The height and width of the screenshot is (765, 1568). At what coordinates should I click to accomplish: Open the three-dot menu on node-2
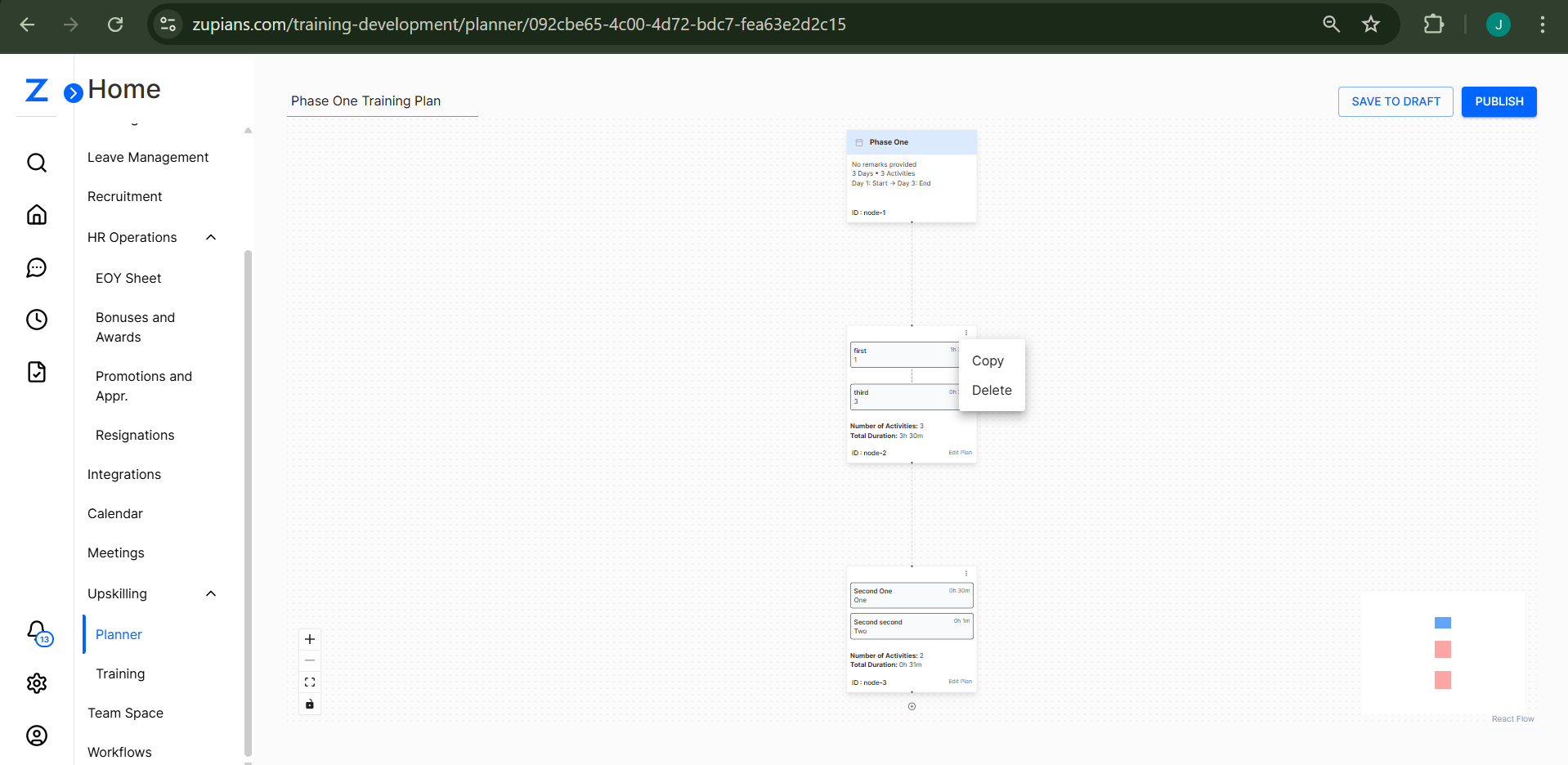[965, 333]
